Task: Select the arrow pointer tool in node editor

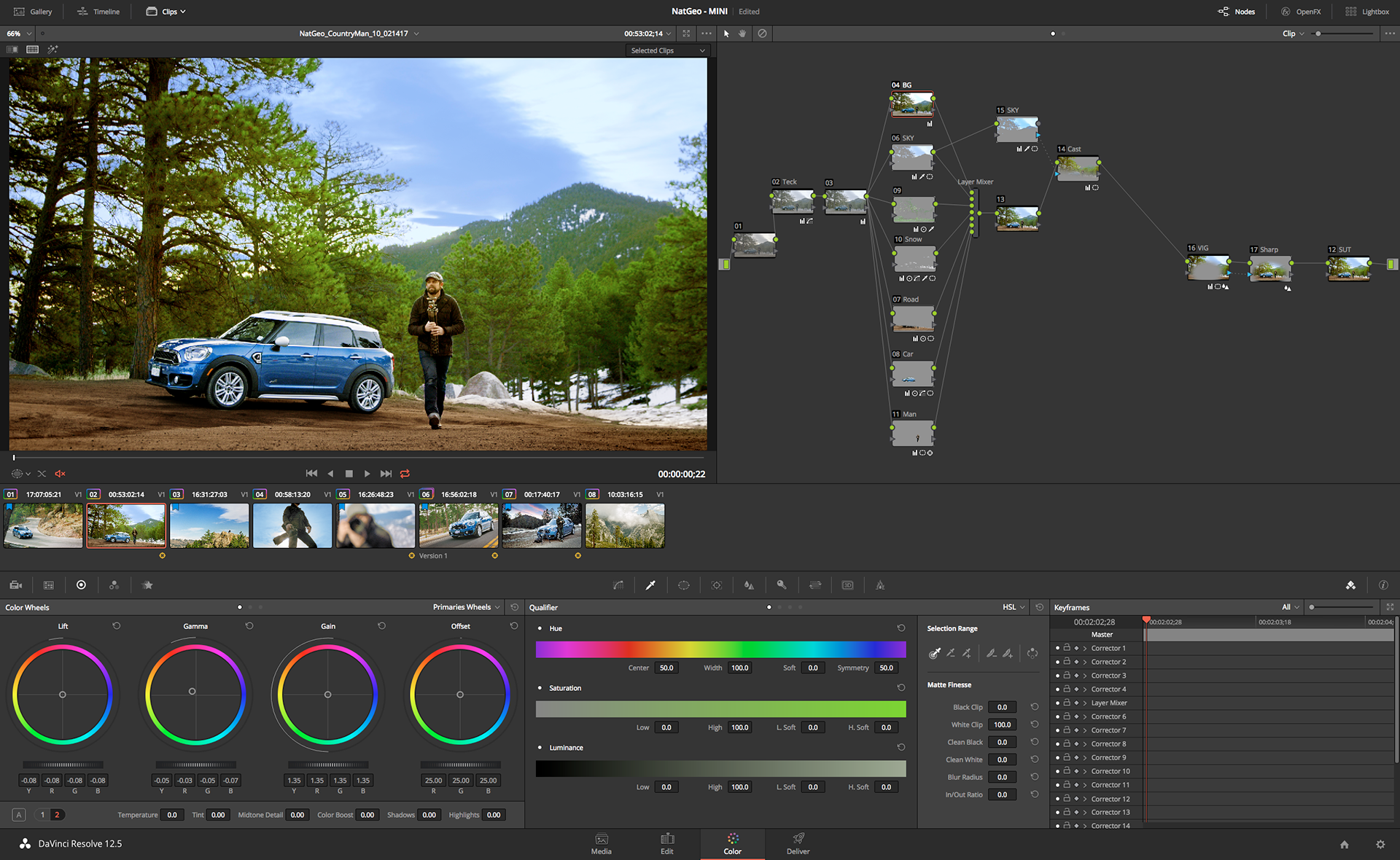Action: [x=726, y=34]
